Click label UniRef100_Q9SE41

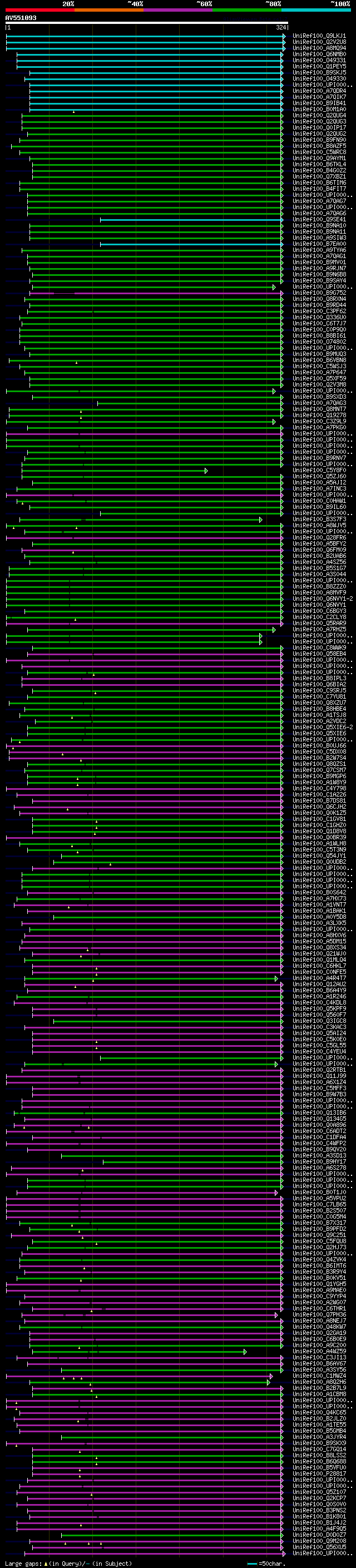[319, 220]
